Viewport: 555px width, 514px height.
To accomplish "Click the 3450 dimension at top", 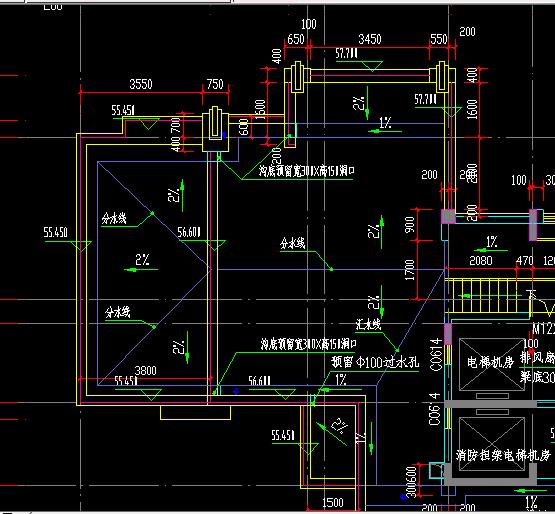I will 370,39.
